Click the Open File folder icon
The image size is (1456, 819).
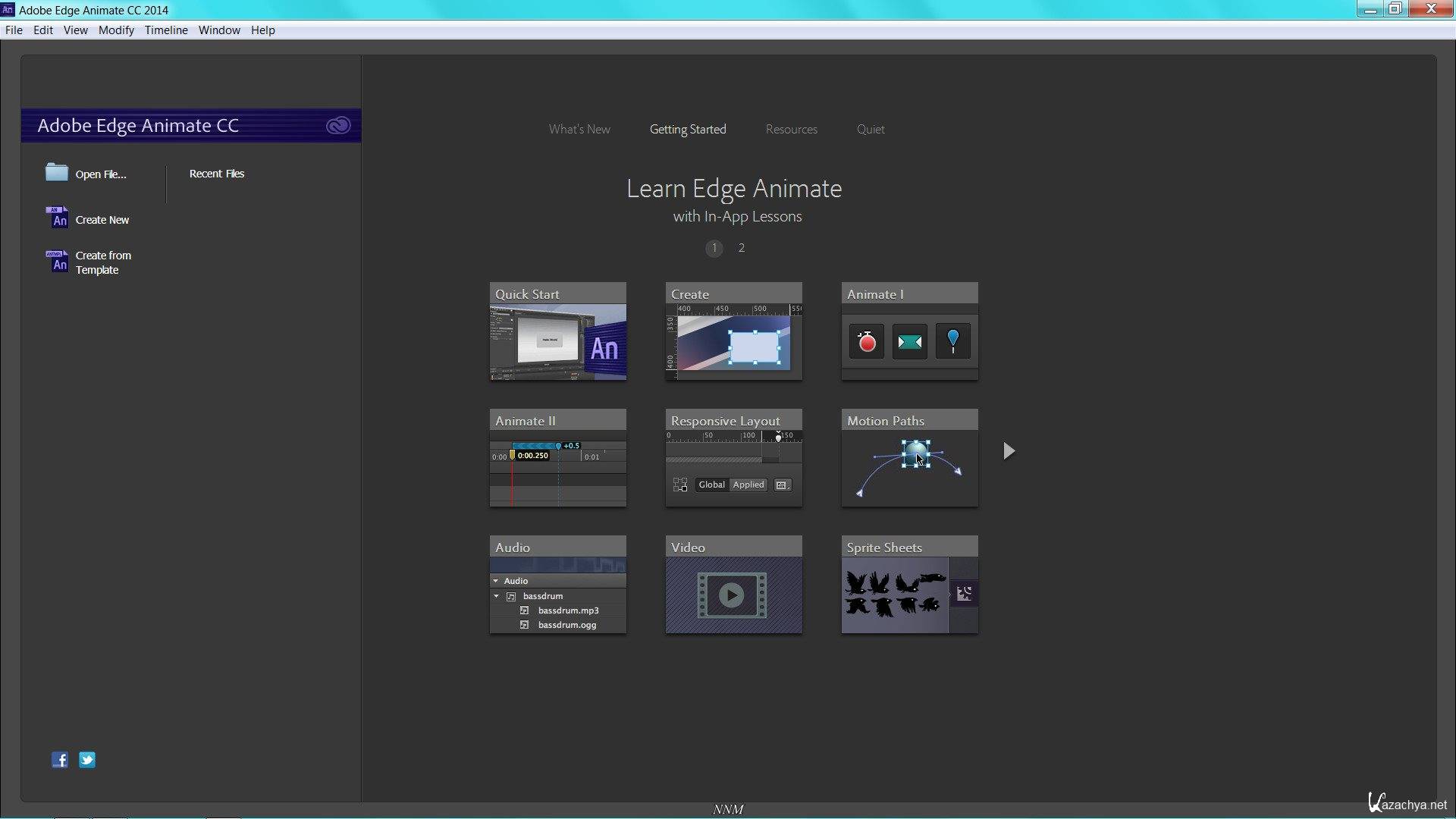[x=57, y=172]
